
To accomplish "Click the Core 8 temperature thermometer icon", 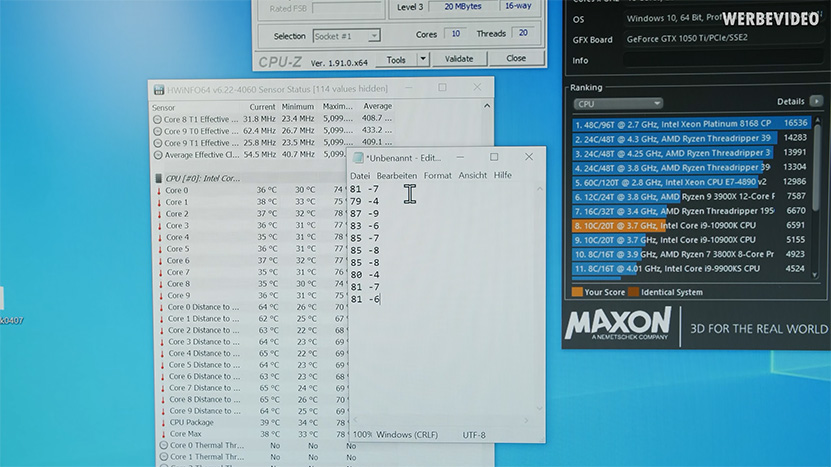I will click(x=161, y=284).
